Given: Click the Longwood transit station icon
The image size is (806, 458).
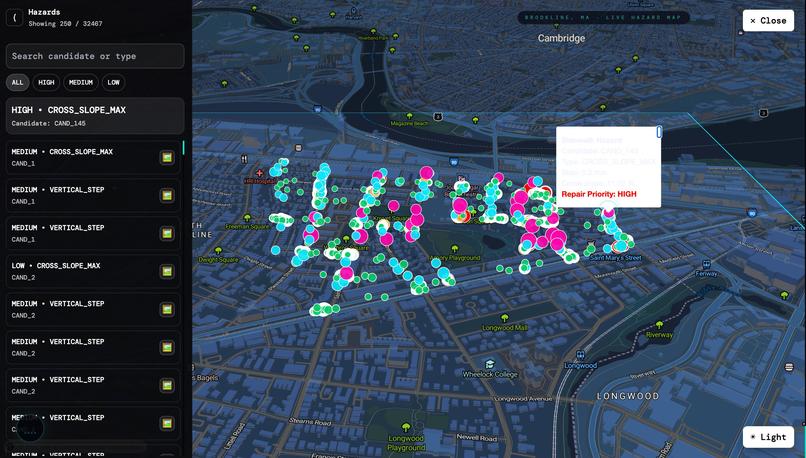Looking at the screenshot, I should coord(580,355).
